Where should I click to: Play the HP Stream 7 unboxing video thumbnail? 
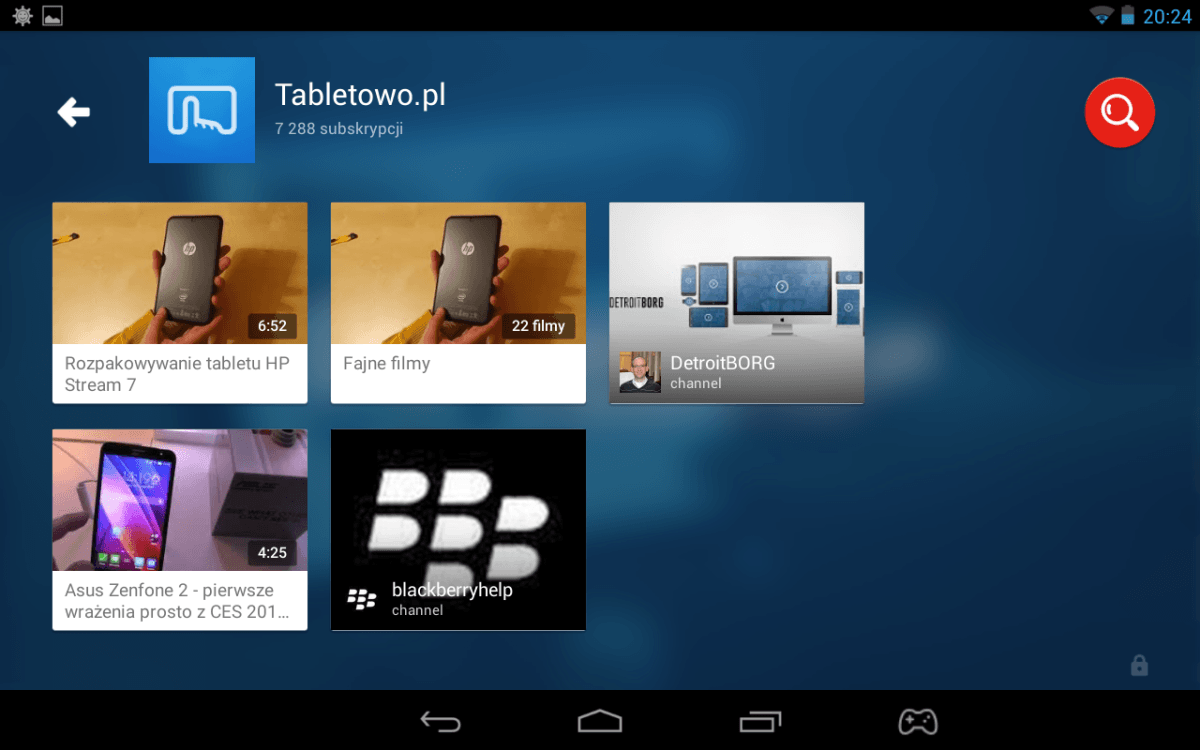180,273
